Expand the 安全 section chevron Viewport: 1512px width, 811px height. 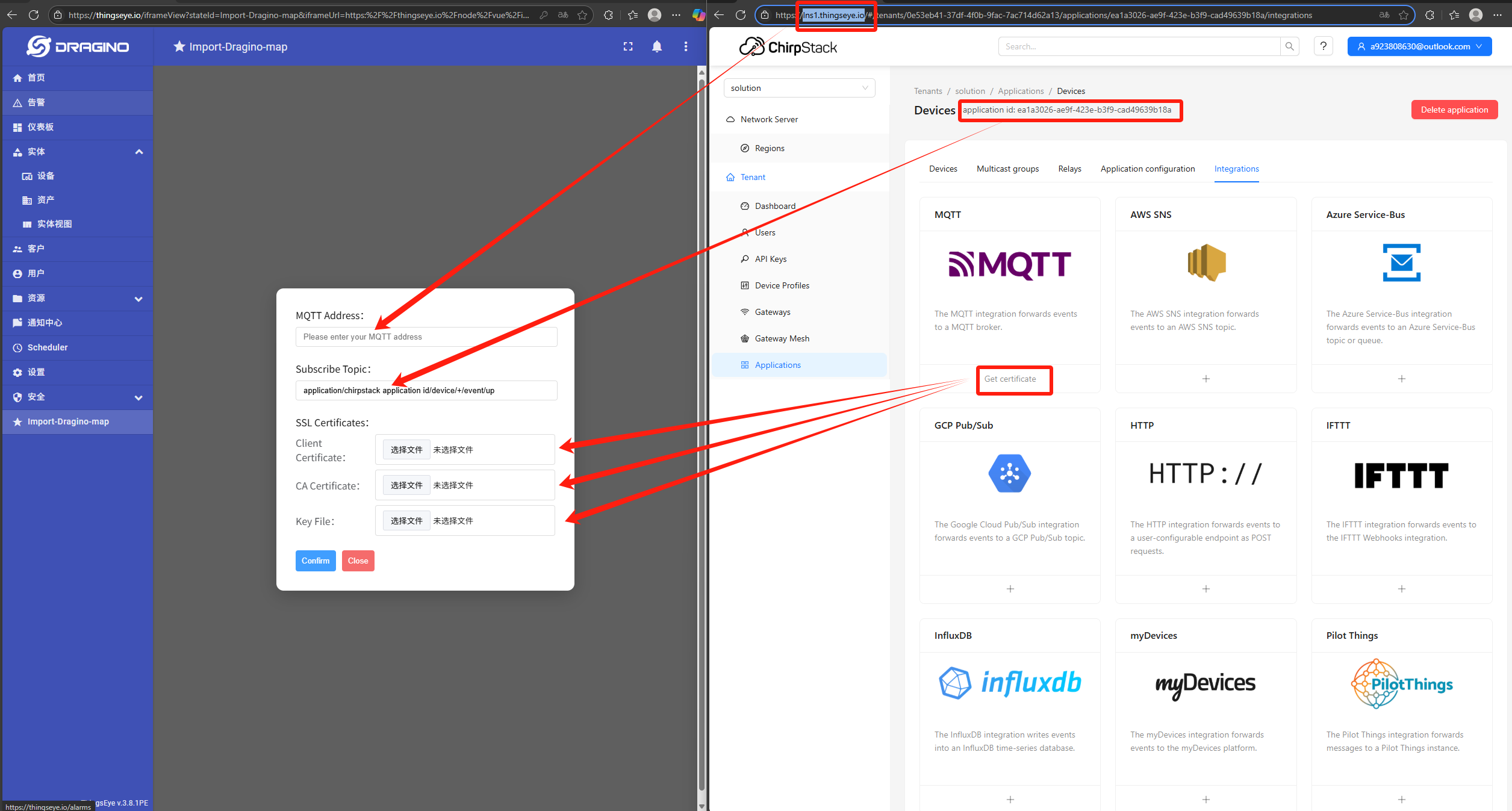[139, 397]
